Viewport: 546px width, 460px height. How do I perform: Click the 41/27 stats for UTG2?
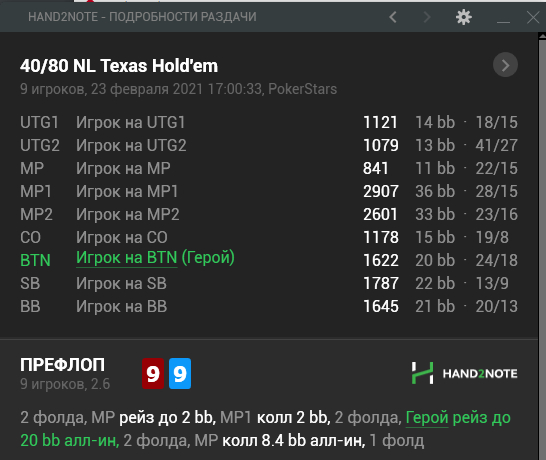(497, 146)
